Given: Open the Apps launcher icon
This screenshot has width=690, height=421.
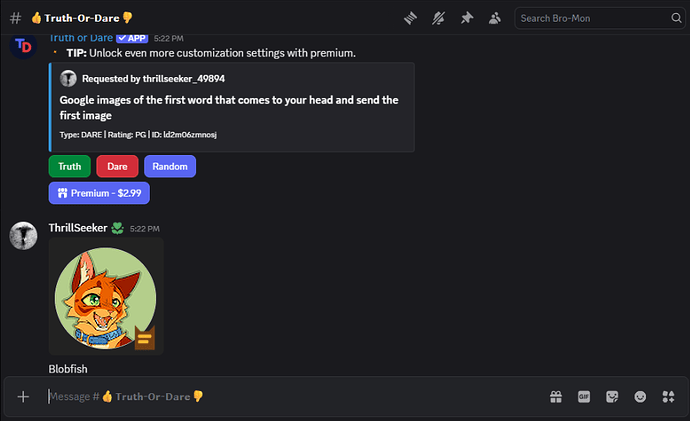Looking at the screenshot, I should 667,397.
